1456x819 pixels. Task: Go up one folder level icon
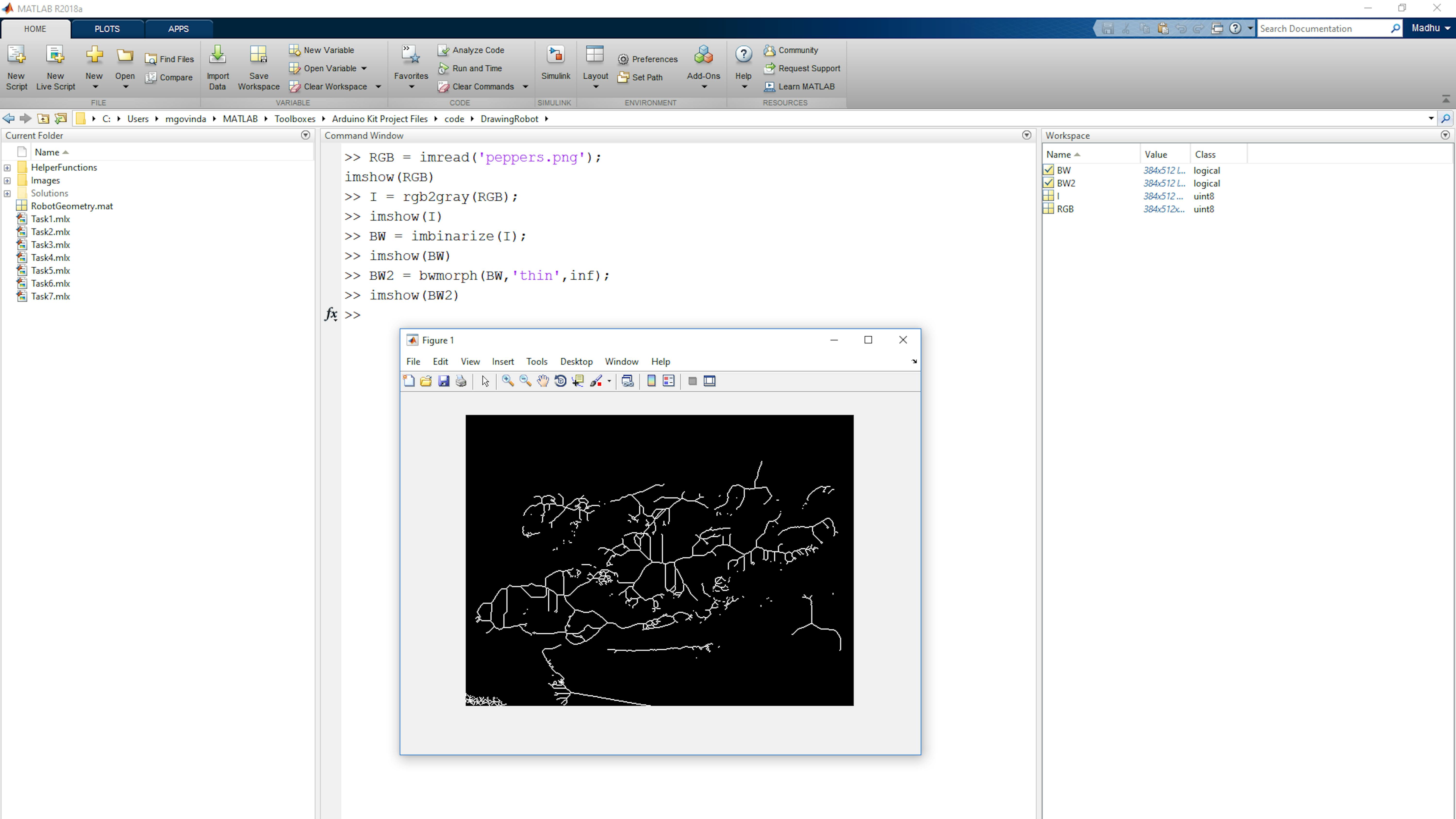click(x=43, y=119)
